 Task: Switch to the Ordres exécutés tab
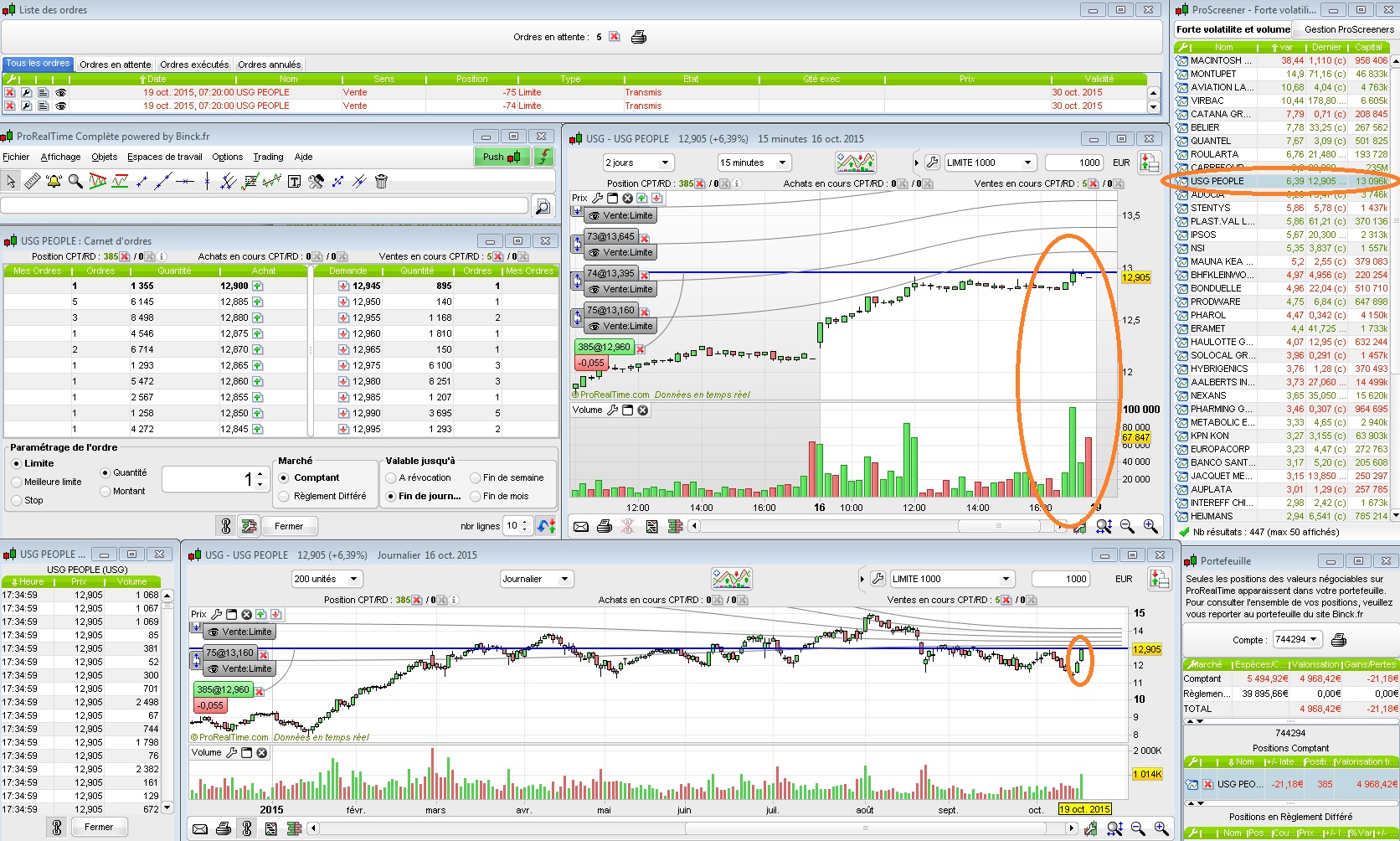coord(194,64)
